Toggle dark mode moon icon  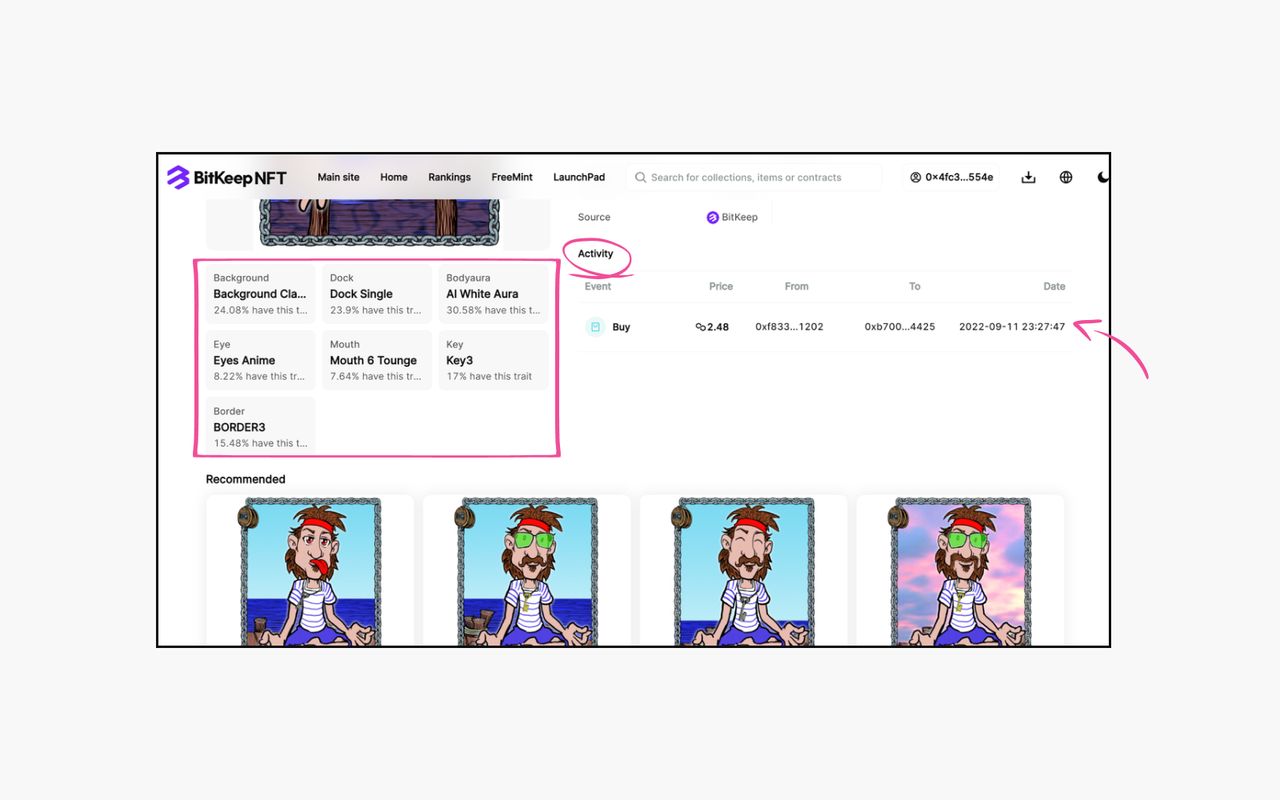tap(1102, 177)
